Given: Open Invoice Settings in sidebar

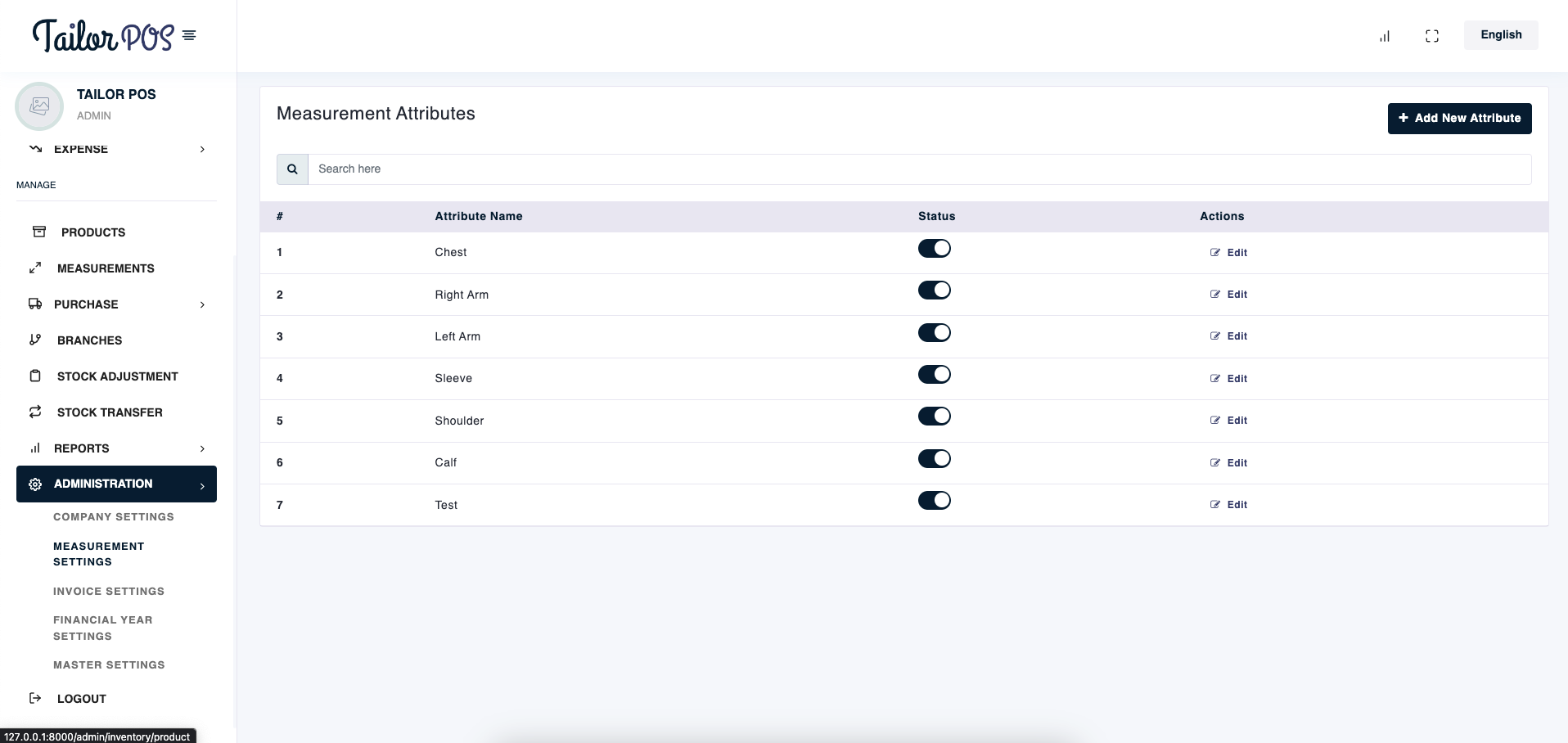Looking at the screenshot, I should tap(109, 592).
